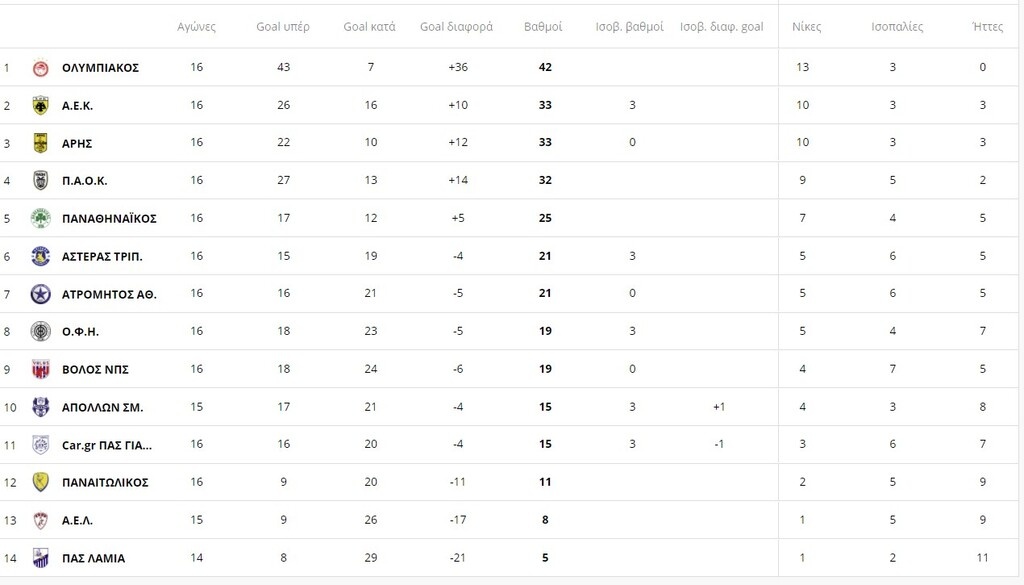Image resolution: width=1024 pixels, height=585 pixels.
Task: Click the Atromitos star crest icon
Action: coord(40,294)
